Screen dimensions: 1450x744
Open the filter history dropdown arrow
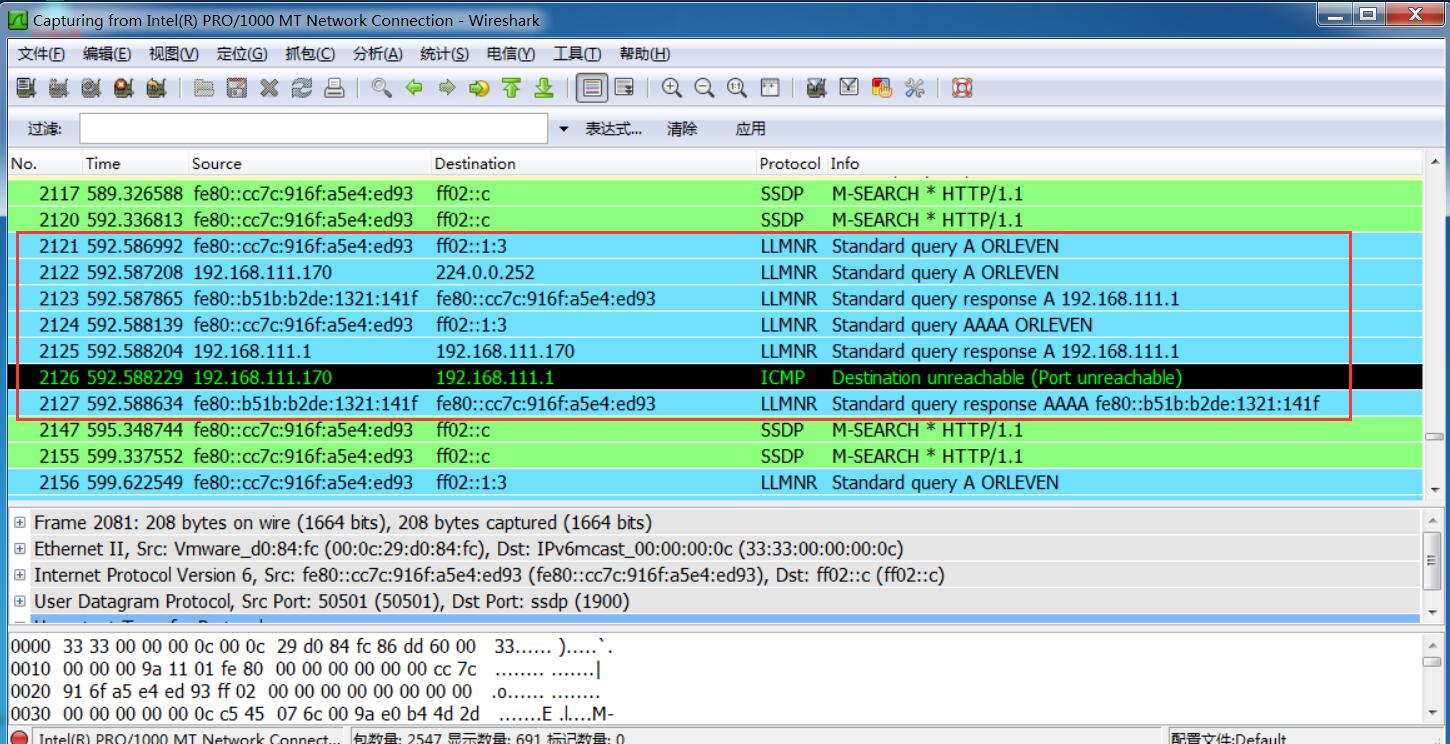coord(563,129)
